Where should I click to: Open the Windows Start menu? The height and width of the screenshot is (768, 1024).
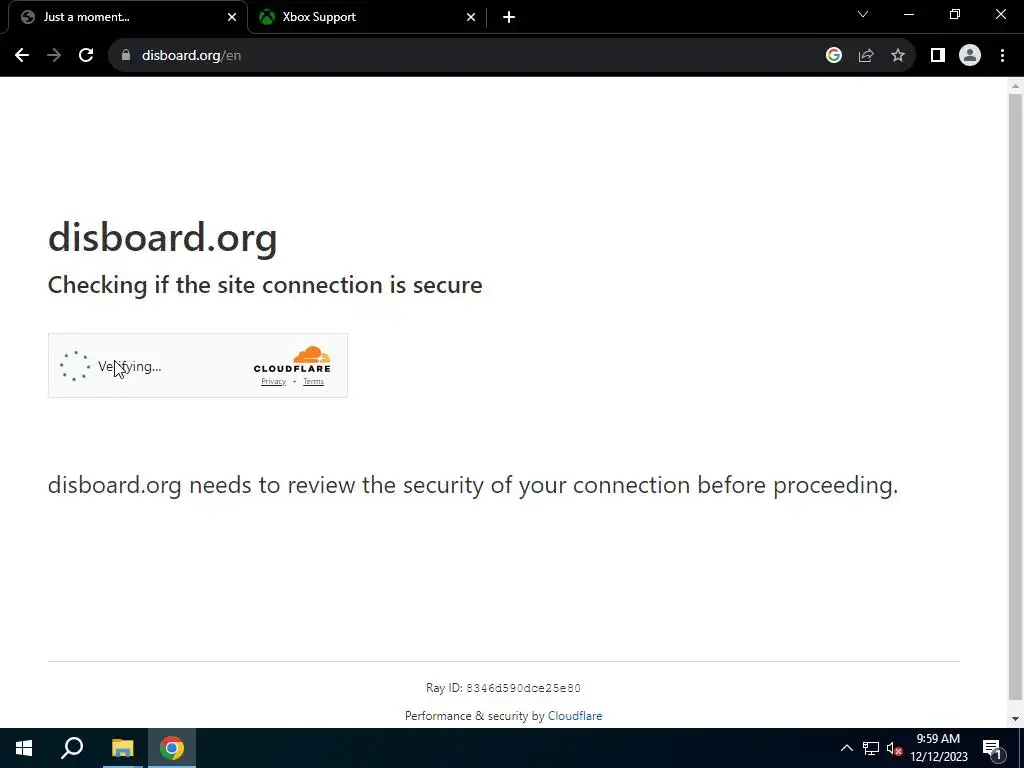coord(24,748)
